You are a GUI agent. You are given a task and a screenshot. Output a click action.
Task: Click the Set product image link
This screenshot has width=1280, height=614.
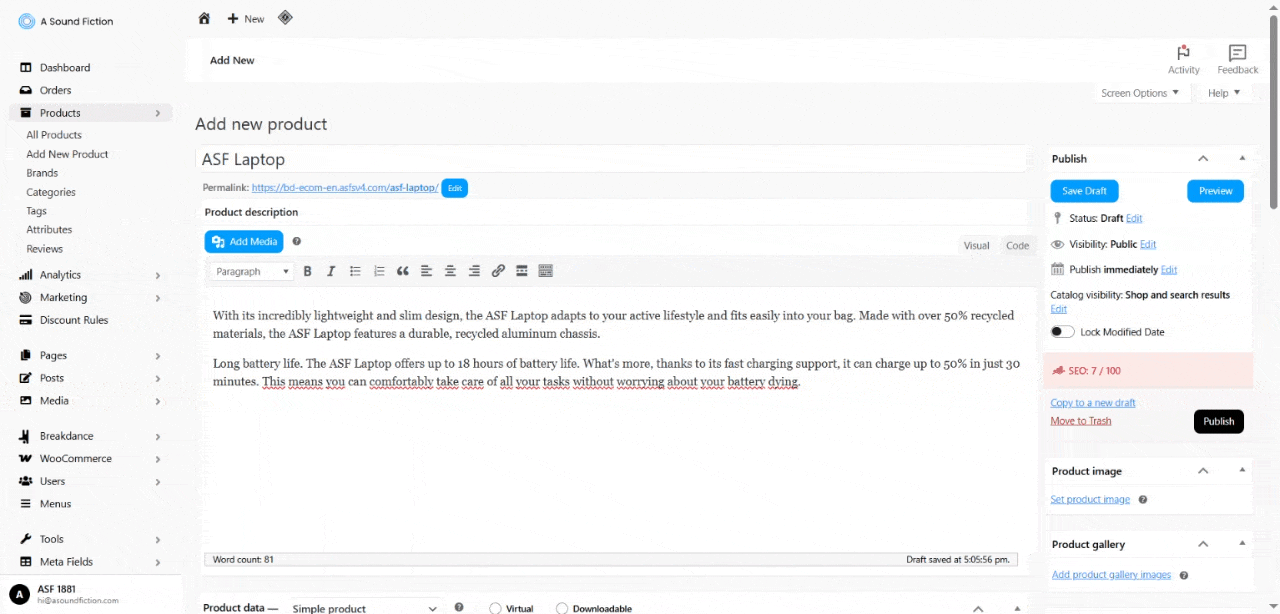1090,499
